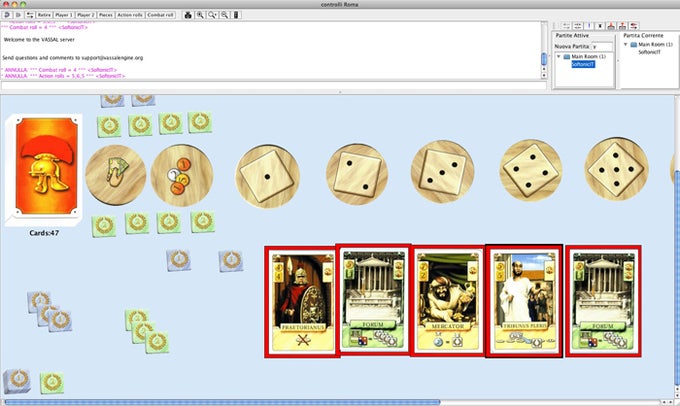Select the Praetorianus card

click(302, 302)
